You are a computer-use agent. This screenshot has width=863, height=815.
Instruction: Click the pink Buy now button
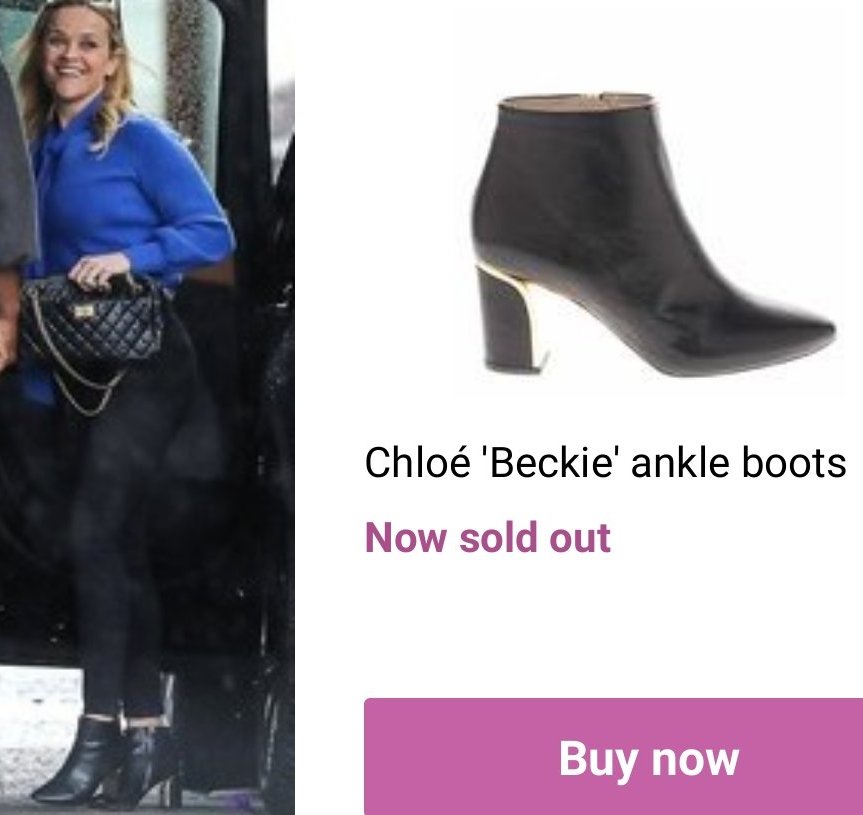point(614,756)
